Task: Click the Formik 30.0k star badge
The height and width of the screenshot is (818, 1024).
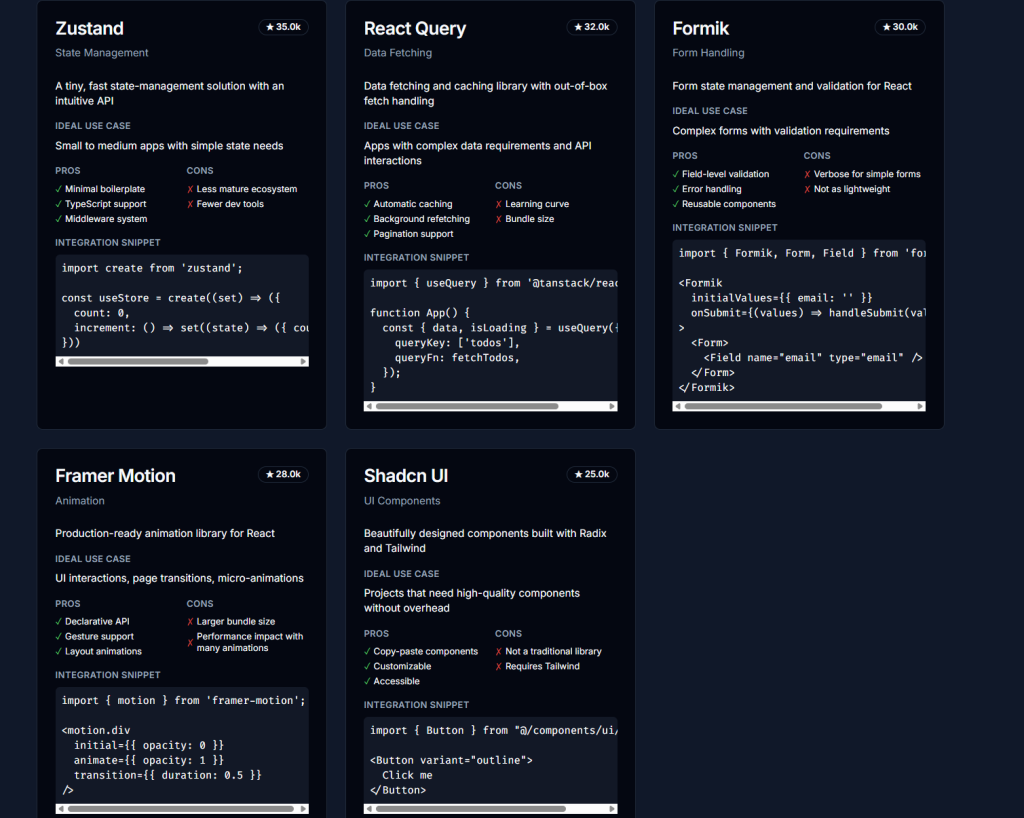Action: click(x=900, y=27)
